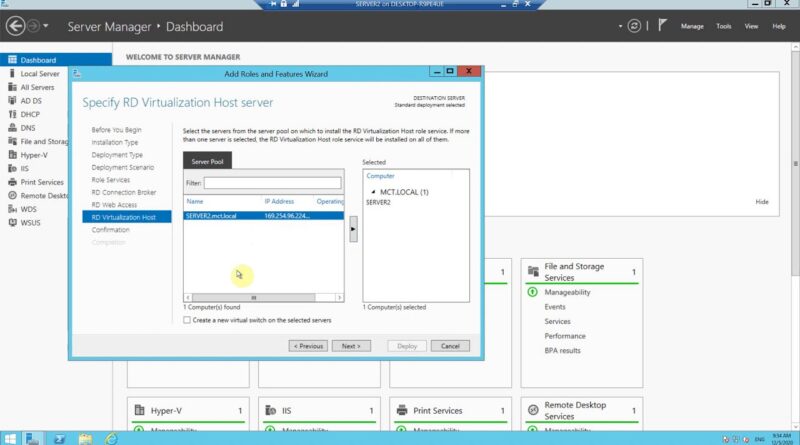Click the Local Server sidebar icon

pos(12,73)
